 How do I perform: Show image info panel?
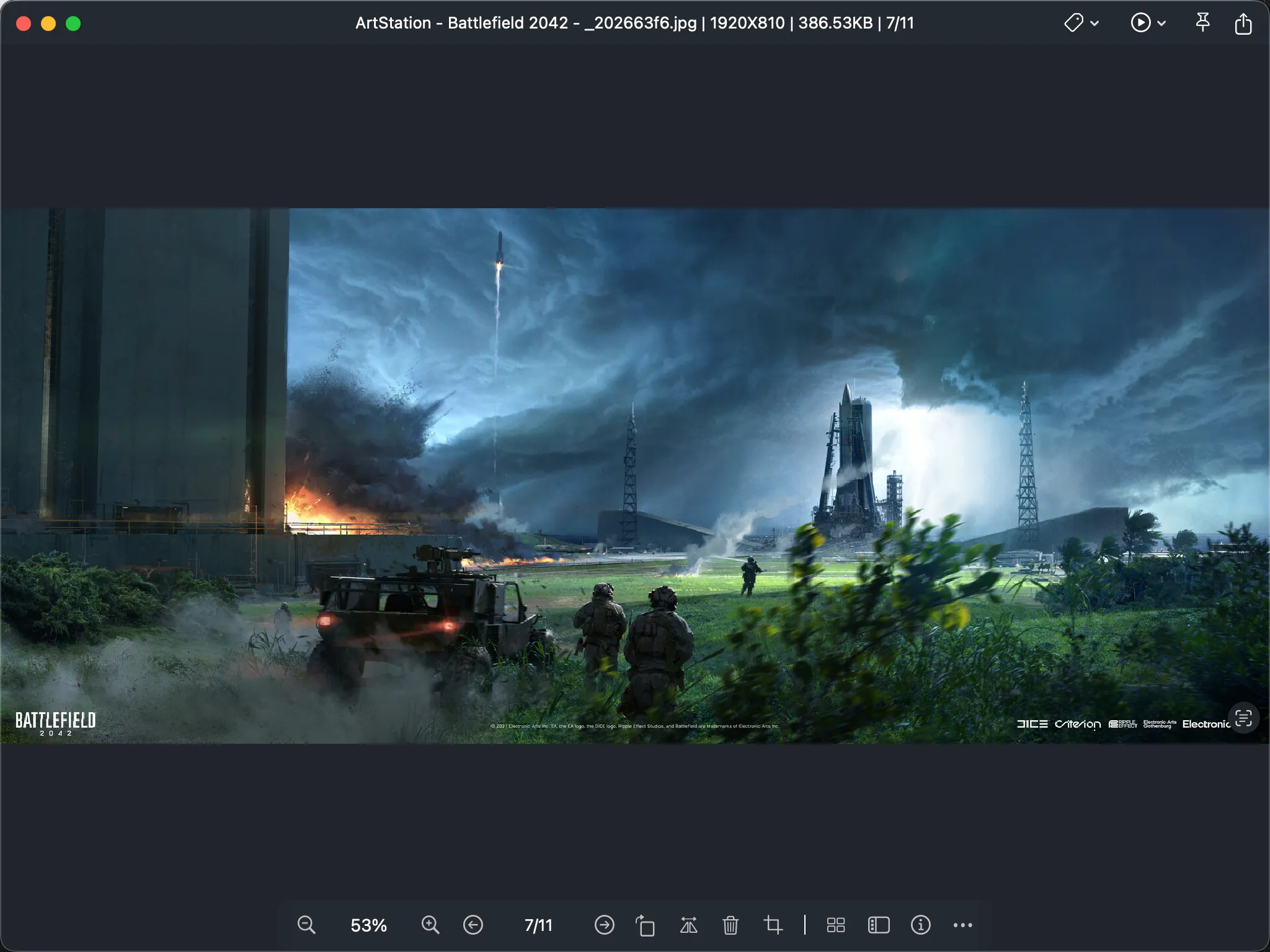point(920,925)
